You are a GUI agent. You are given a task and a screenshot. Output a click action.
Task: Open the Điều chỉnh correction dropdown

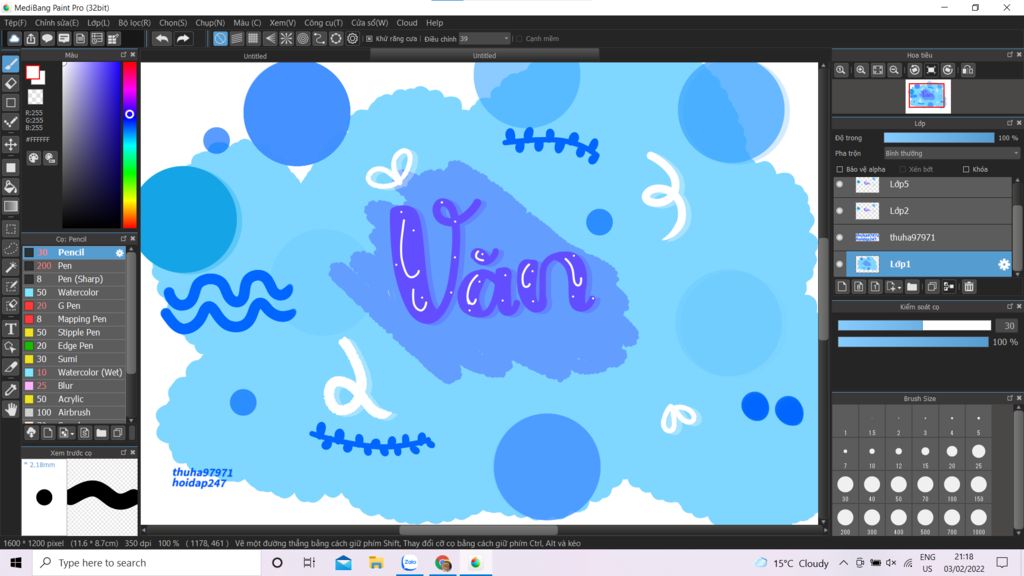coord(484,39)
